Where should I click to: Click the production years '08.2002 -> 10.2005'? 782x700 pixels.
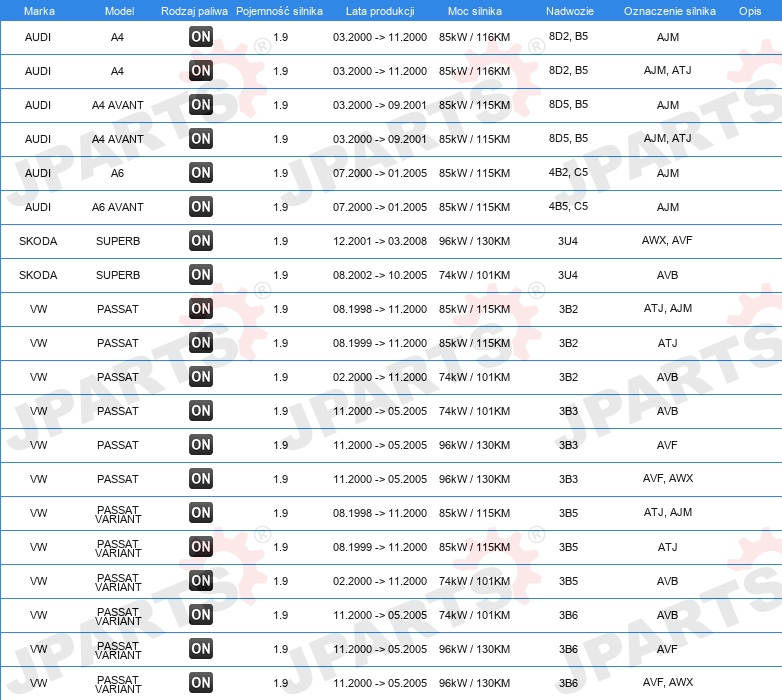pos(380,275)
